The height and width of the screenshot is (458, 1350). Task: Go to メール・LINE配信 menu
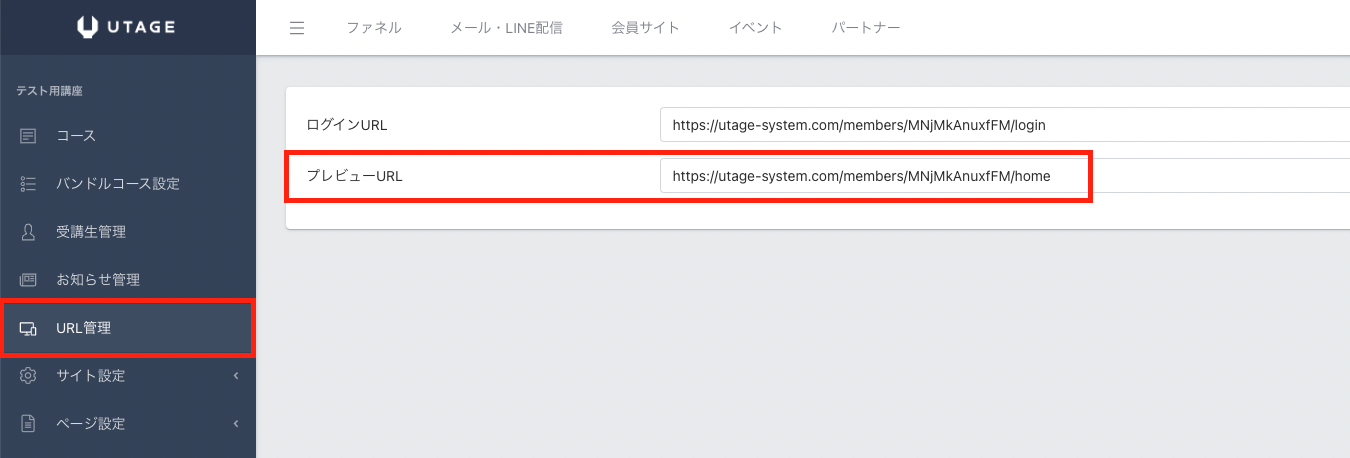point(506,28)
